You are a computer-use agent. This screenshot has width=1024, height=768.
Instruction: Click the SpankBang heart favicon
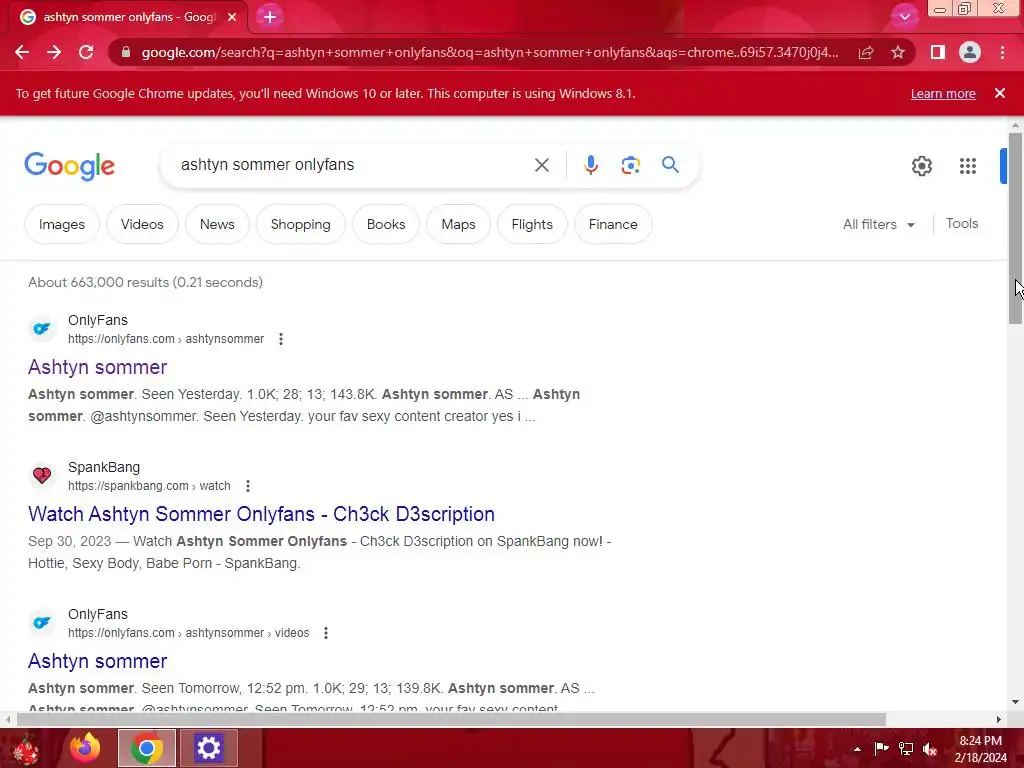pos(42,475)
